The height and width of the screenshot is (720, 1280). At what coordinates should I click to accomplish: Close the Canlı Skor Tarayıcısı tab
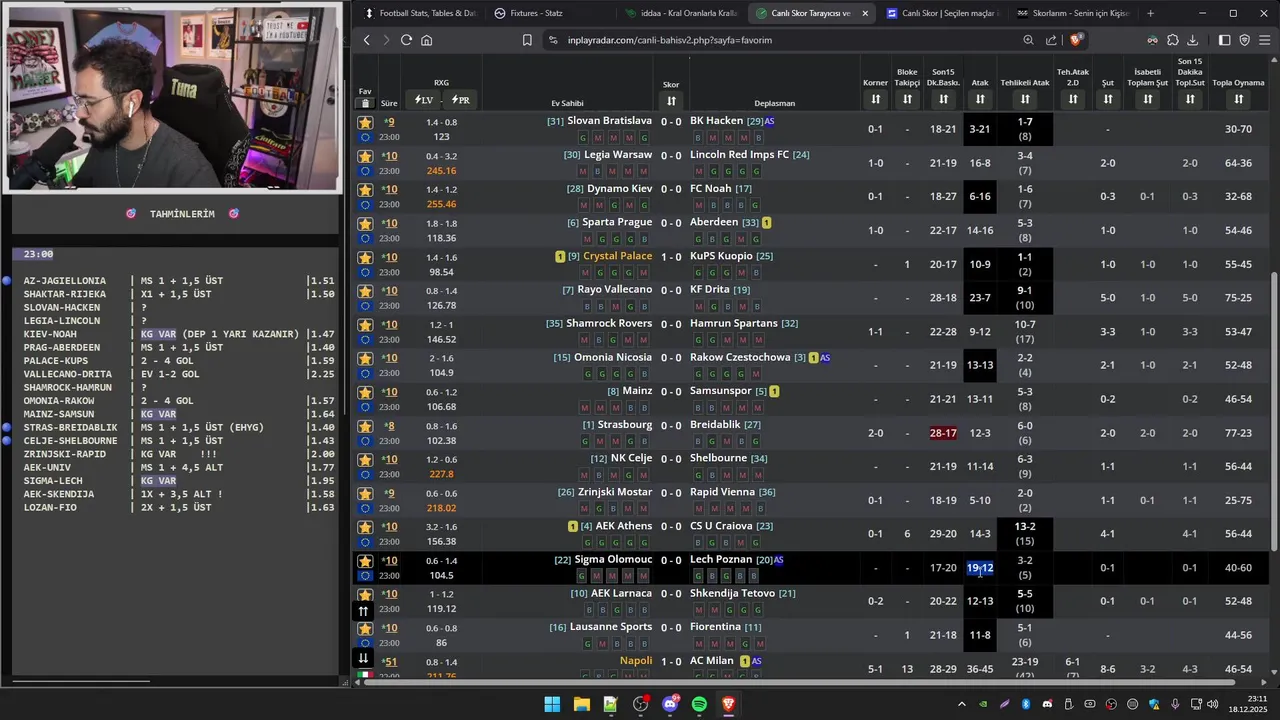[x=865, y=13]
